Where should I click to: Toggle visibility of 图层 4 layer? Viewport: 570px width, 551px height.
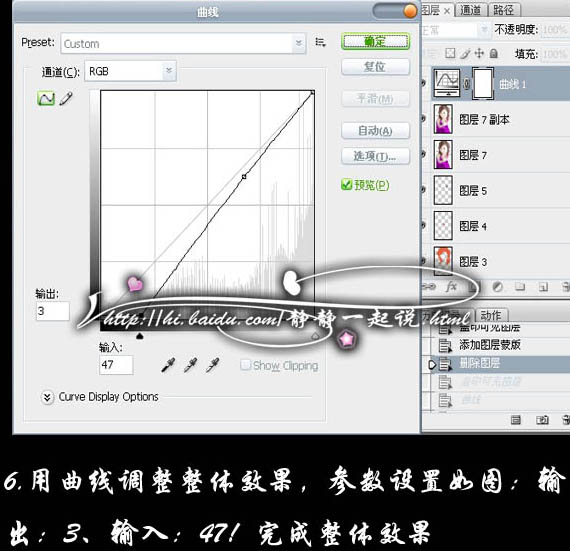pos(424,225)
